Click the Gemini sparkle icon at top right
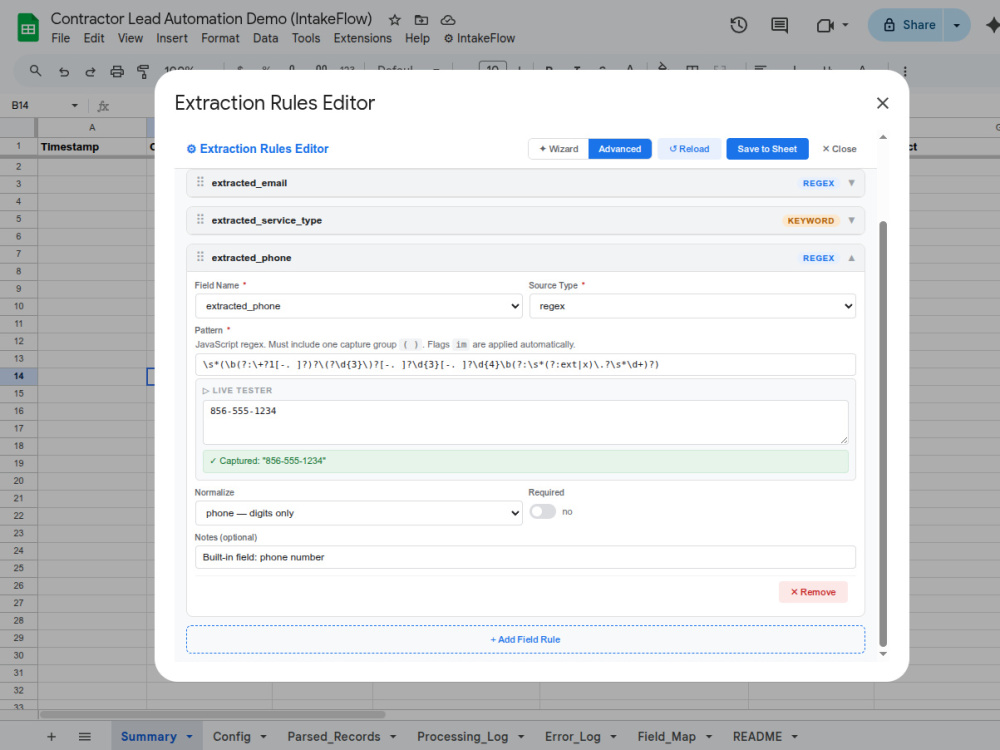The image size is (1000, 750). point(992,26)
